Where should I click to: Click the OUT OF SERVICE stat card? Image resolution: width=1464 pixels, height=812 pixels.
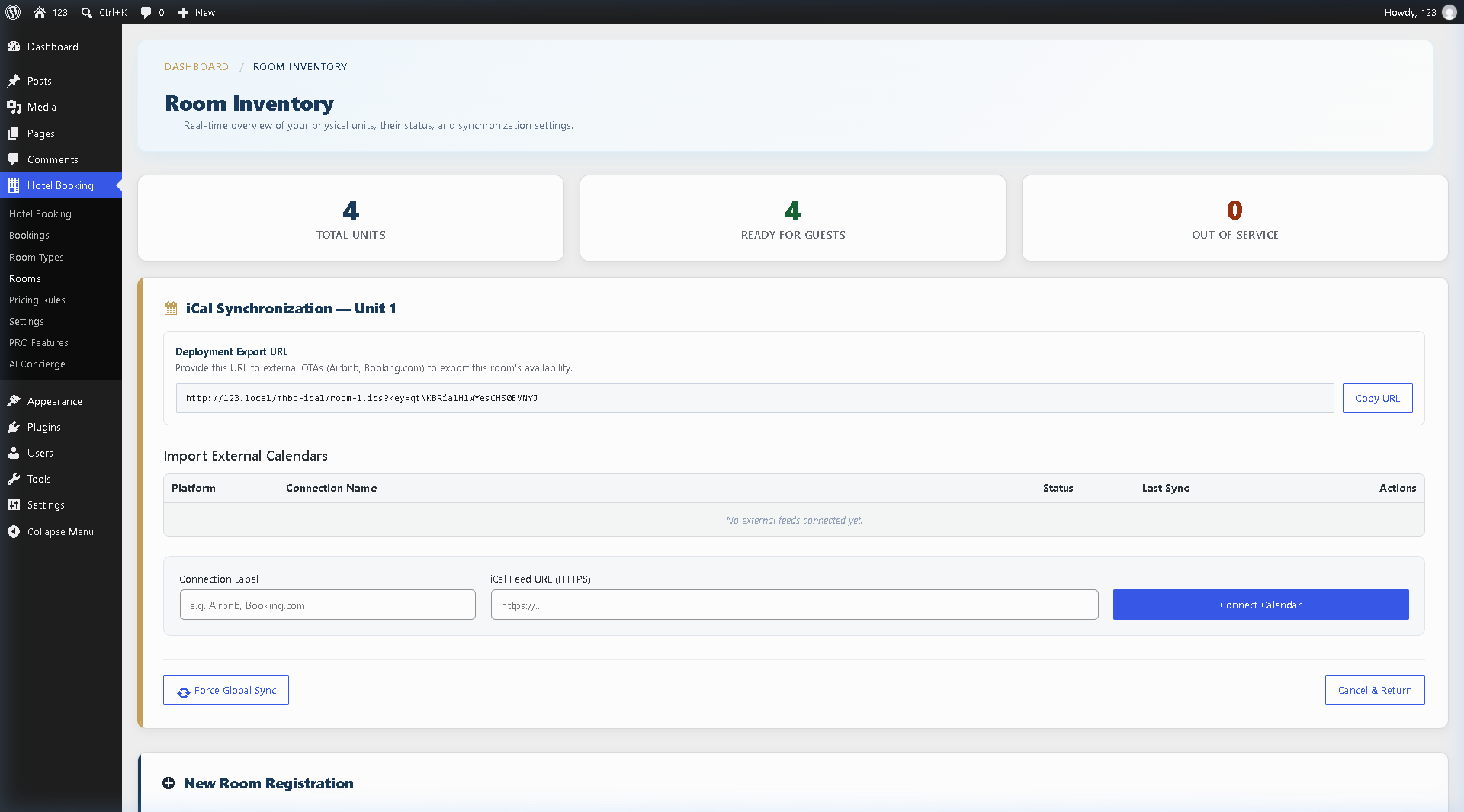(x=1235, y=218)
